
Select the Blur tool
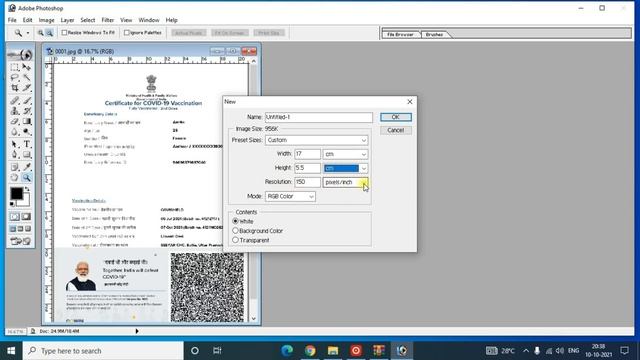click(15, 132)
